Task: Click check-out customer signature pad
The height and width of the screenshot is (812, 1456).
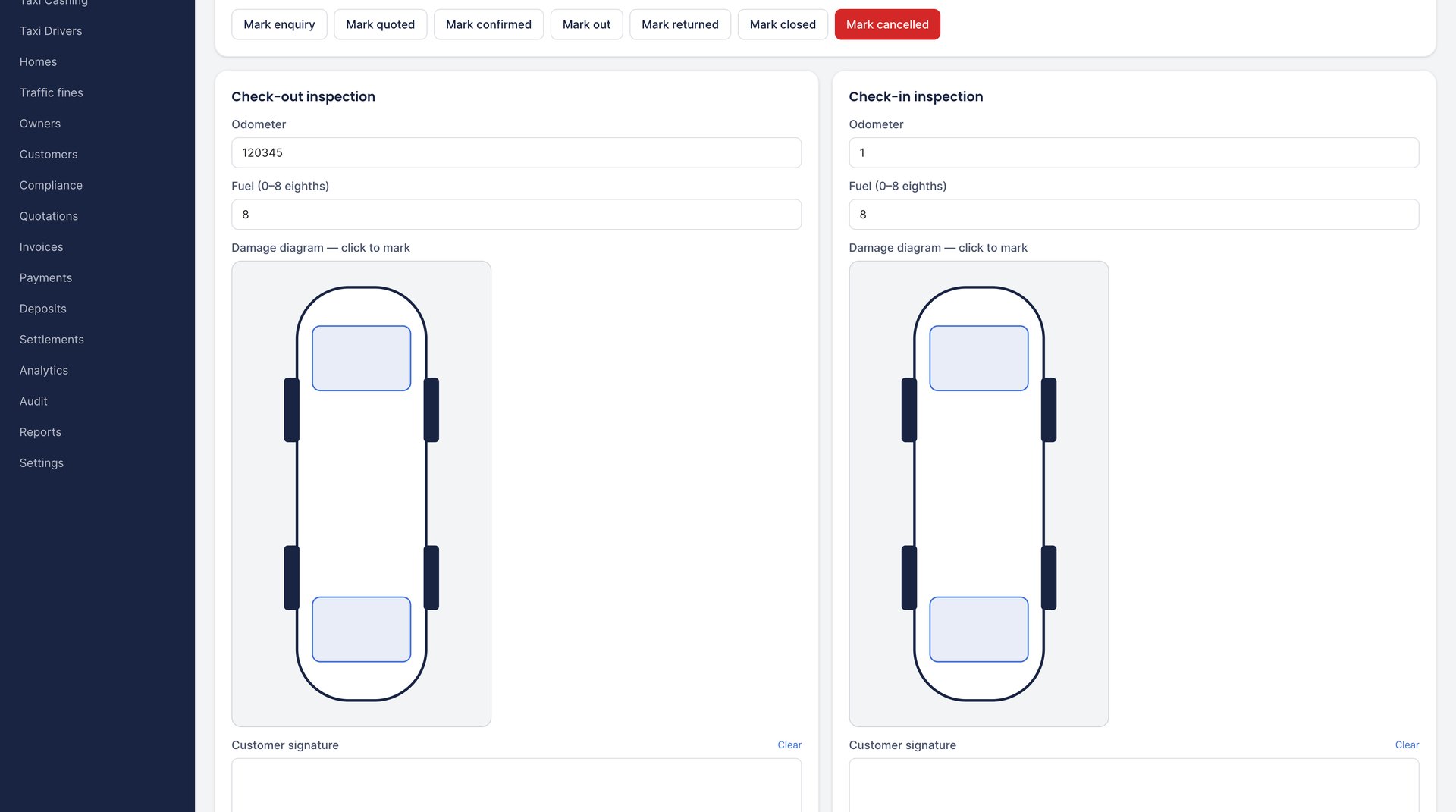Action: tap(516, 785)
